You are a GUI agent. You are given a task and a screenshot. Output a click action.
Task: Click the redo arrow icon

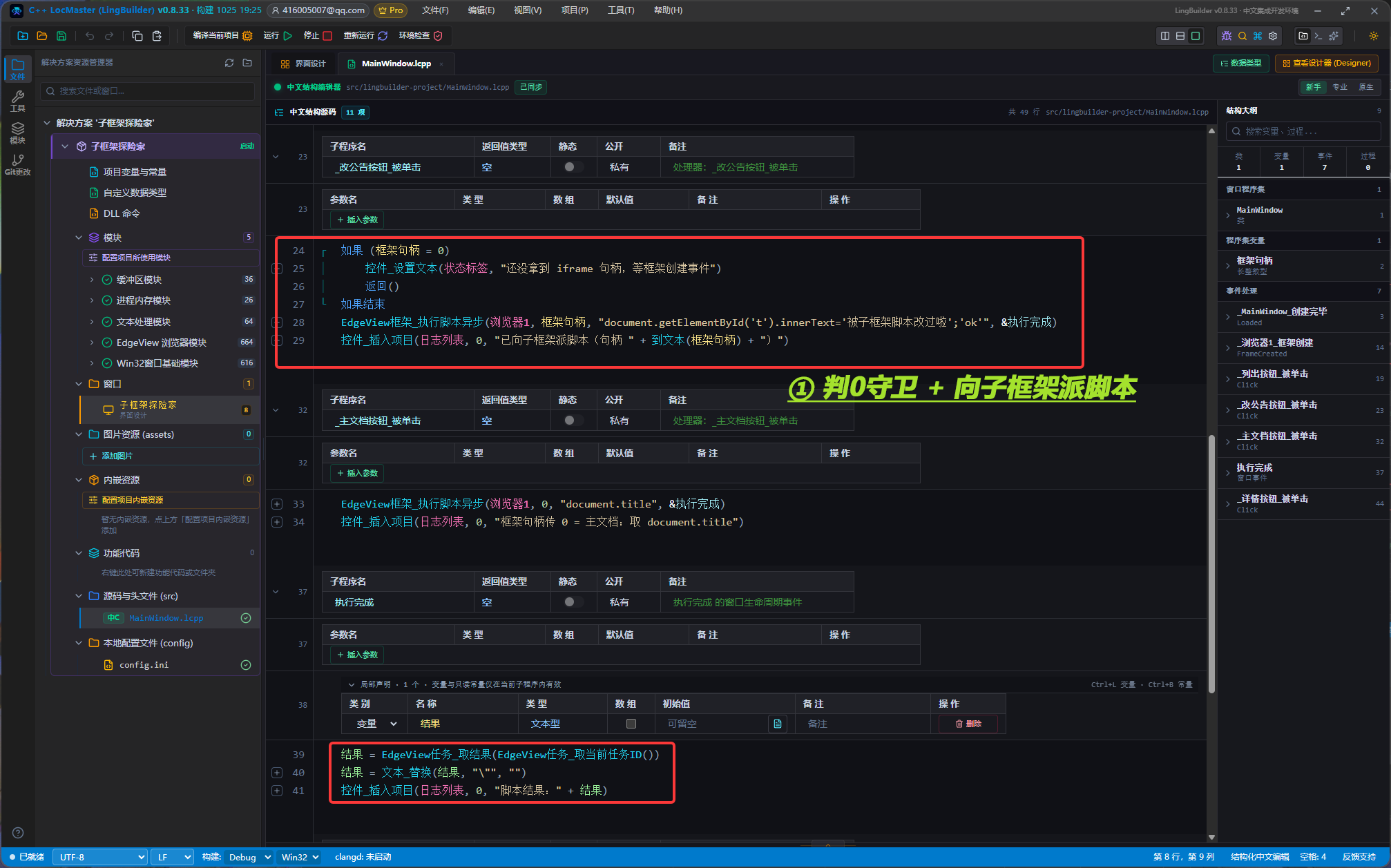click(x=109, y=36)
